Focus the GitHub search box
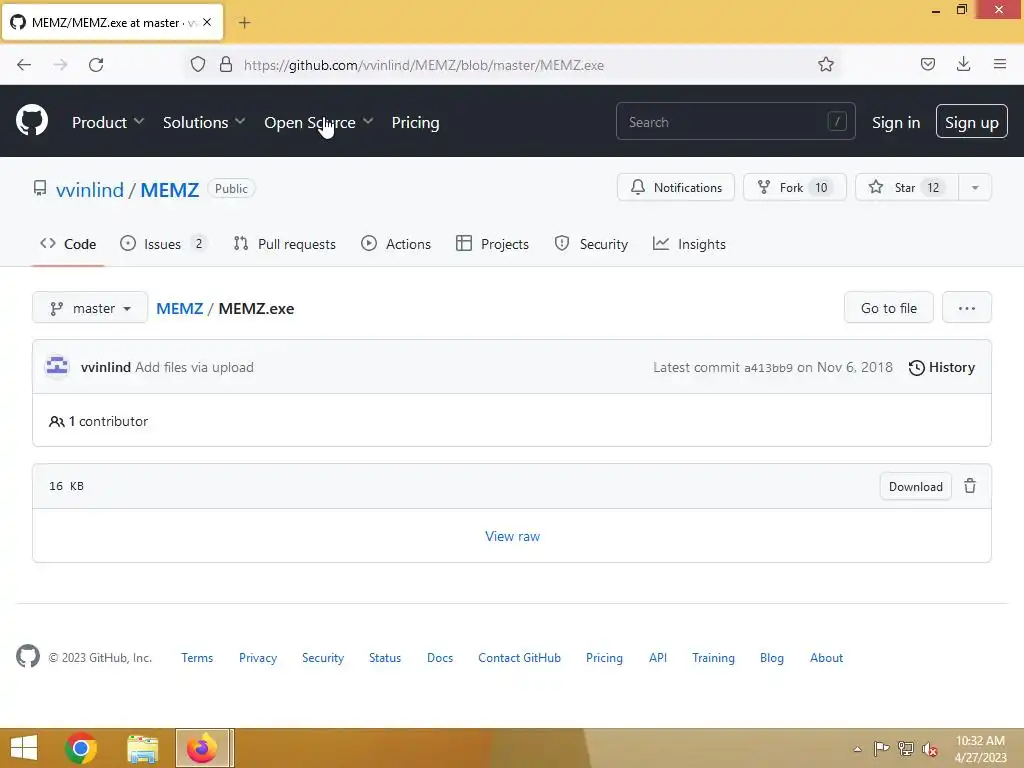The width and height of the screenshot is (1024, 768). pyautogui.click(x=735, y=121)
